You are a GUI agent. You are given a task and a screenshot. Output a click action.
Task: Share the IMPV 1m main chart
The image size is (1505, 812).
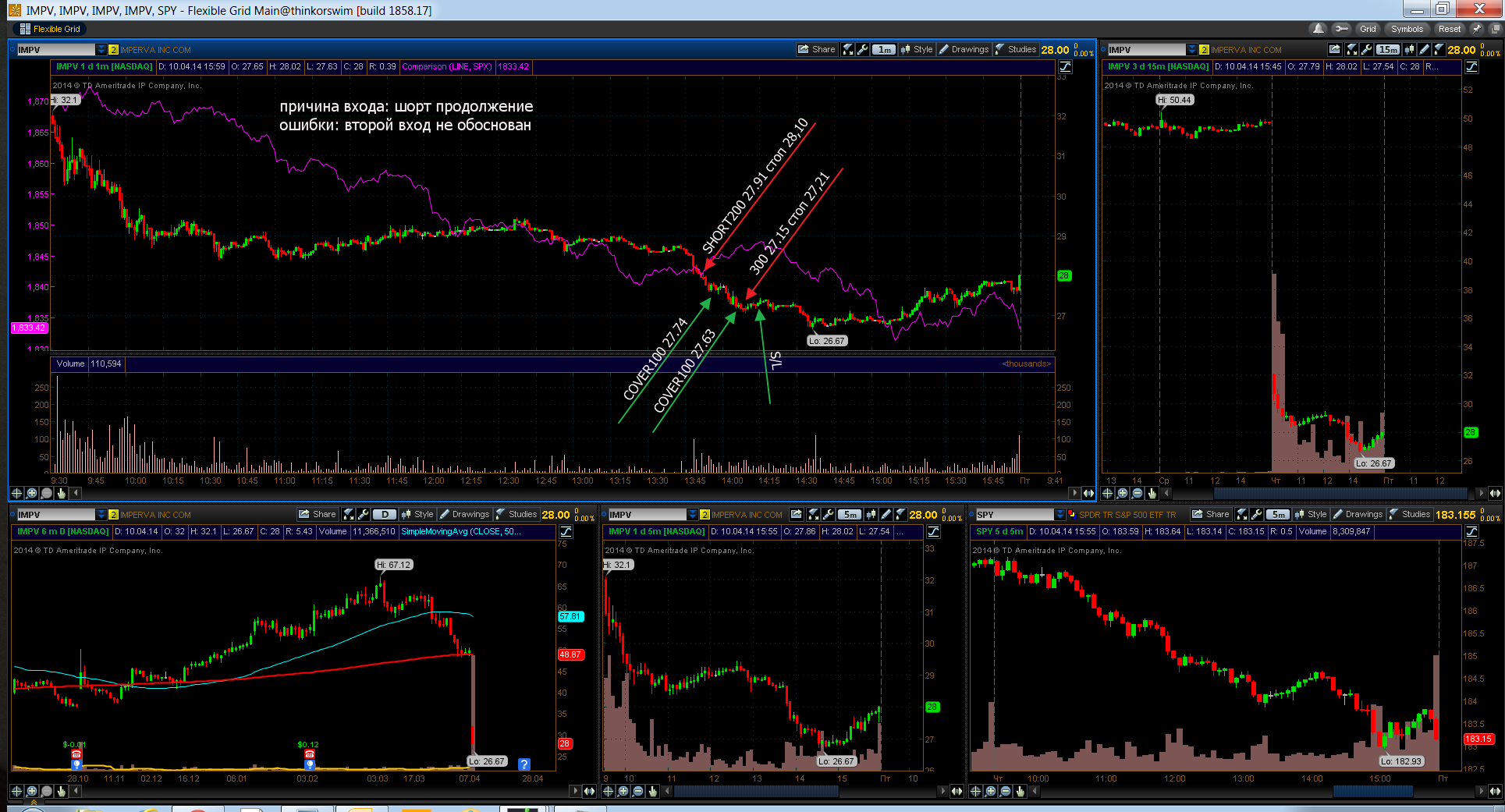[x=816, y=49]
